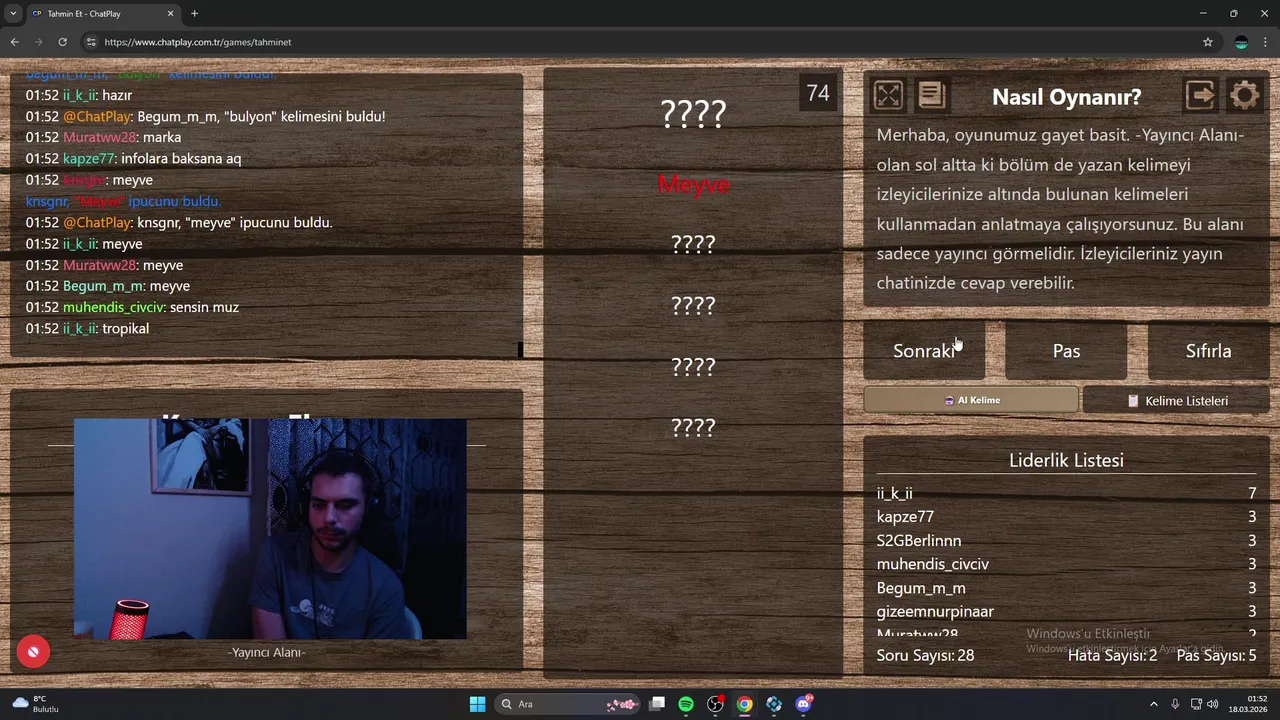Reset the game with Sıfırla
This screenshot has height=720, width=1280.
click(x=1208, y=351)
